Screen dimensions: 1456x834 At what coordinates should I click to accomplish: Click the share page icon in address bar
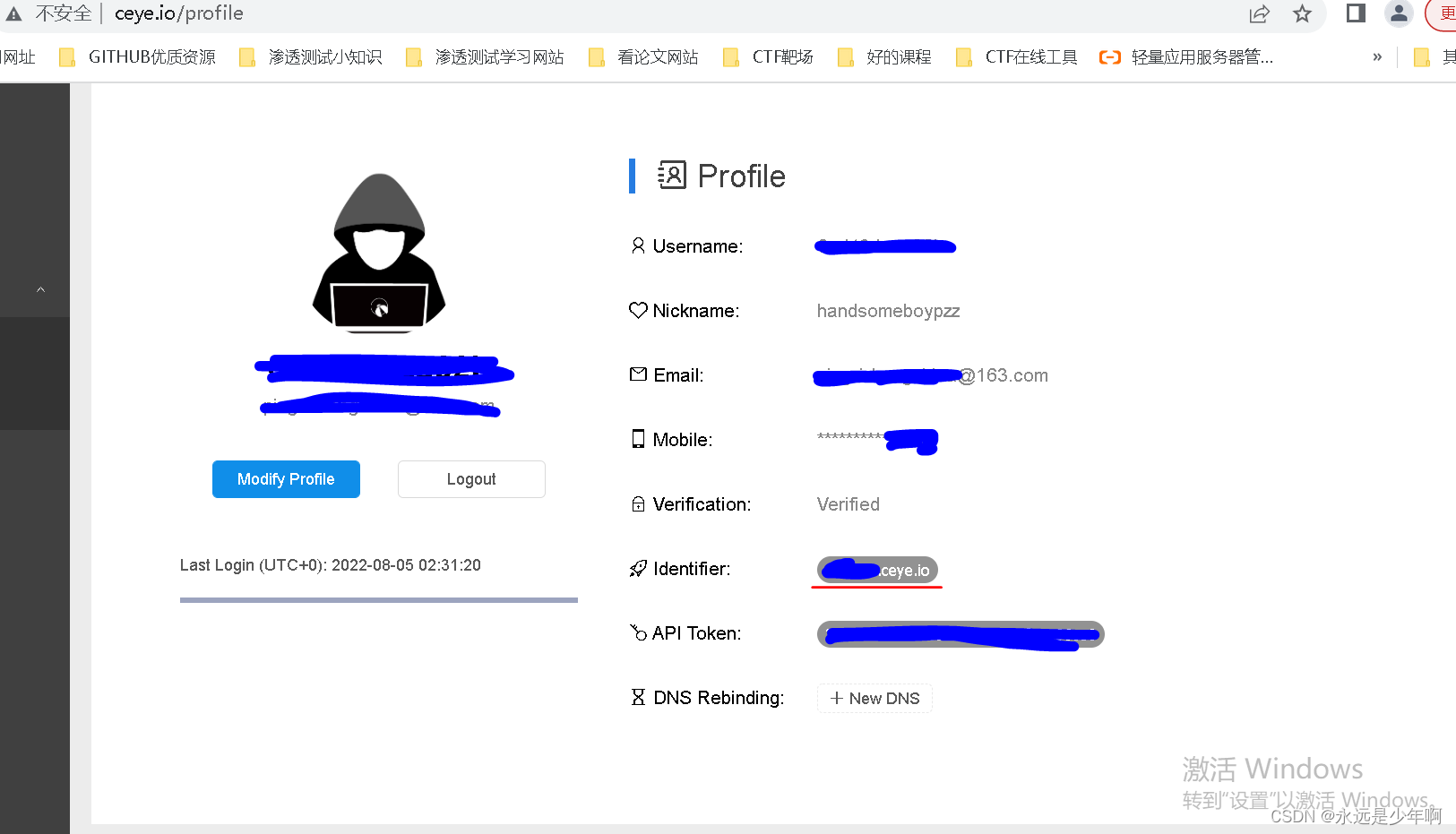pos(1260,13)
